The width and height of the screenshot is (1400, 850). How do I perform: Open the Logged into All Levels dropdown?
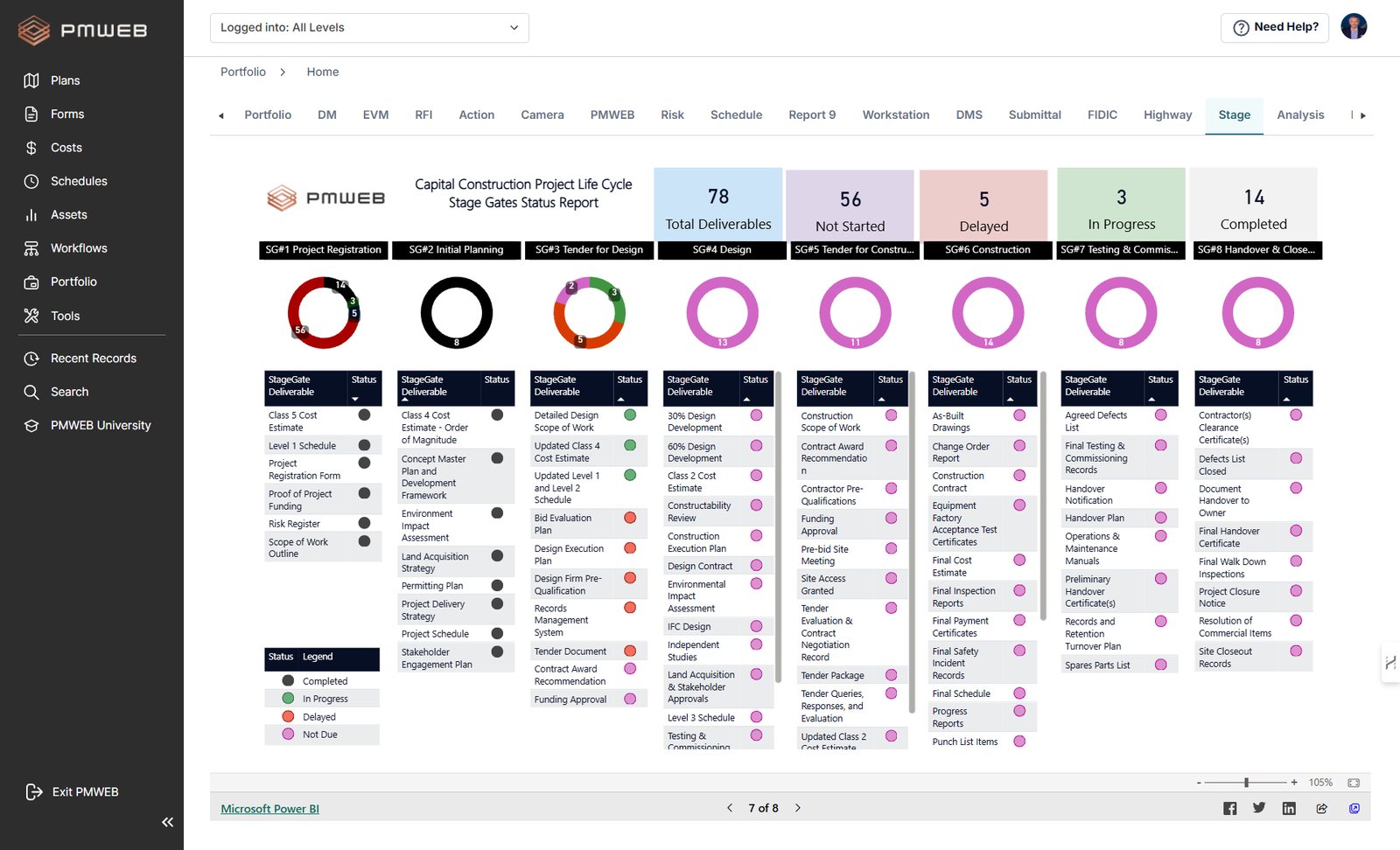(369, 28)
